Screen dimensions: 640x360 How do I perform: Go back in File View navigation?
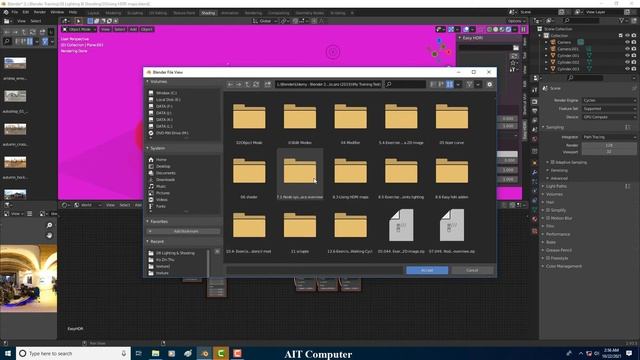230,84
